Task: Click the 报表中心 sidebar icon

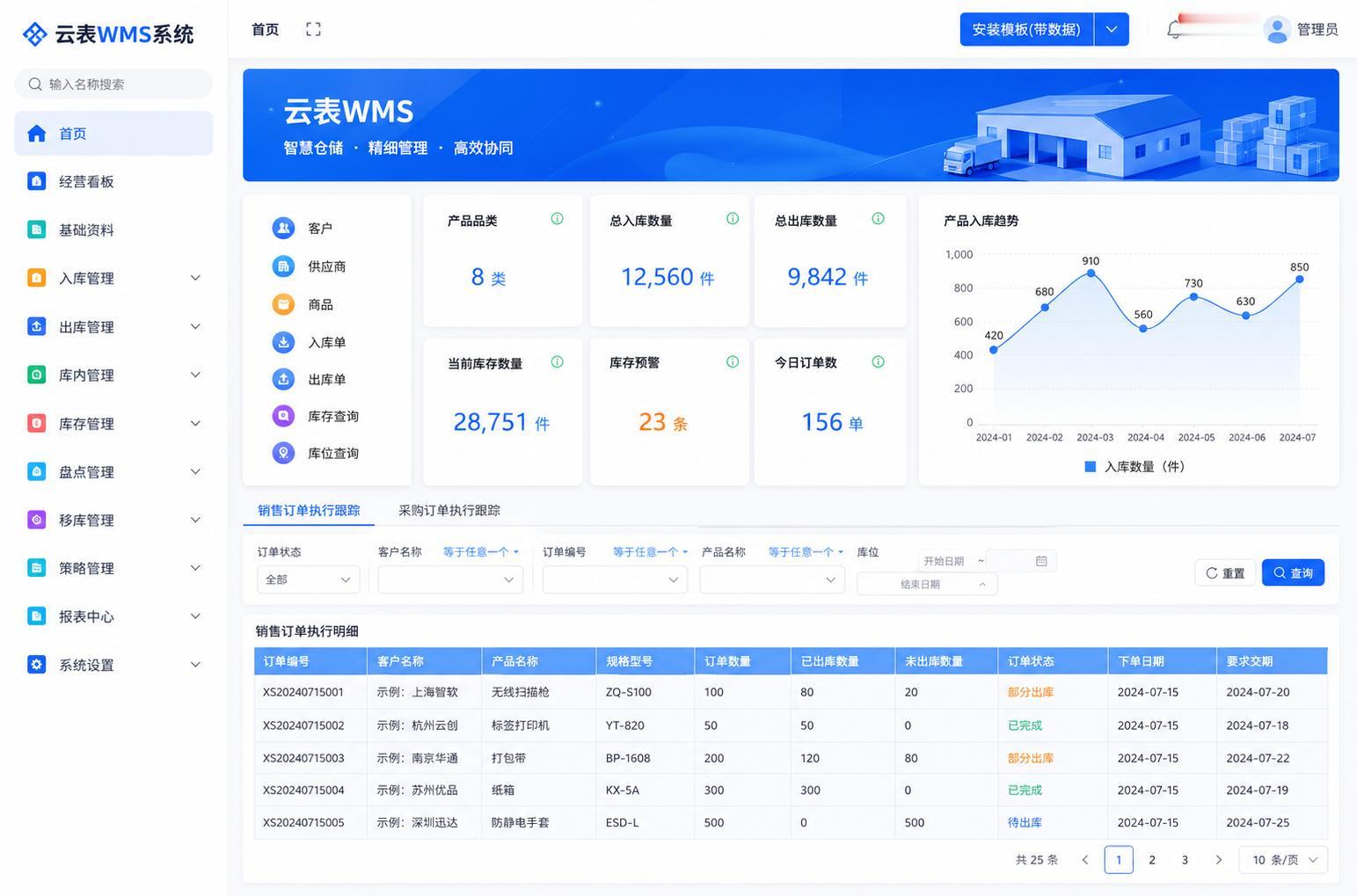Action: pyautogui.click(x=37, y=616)
